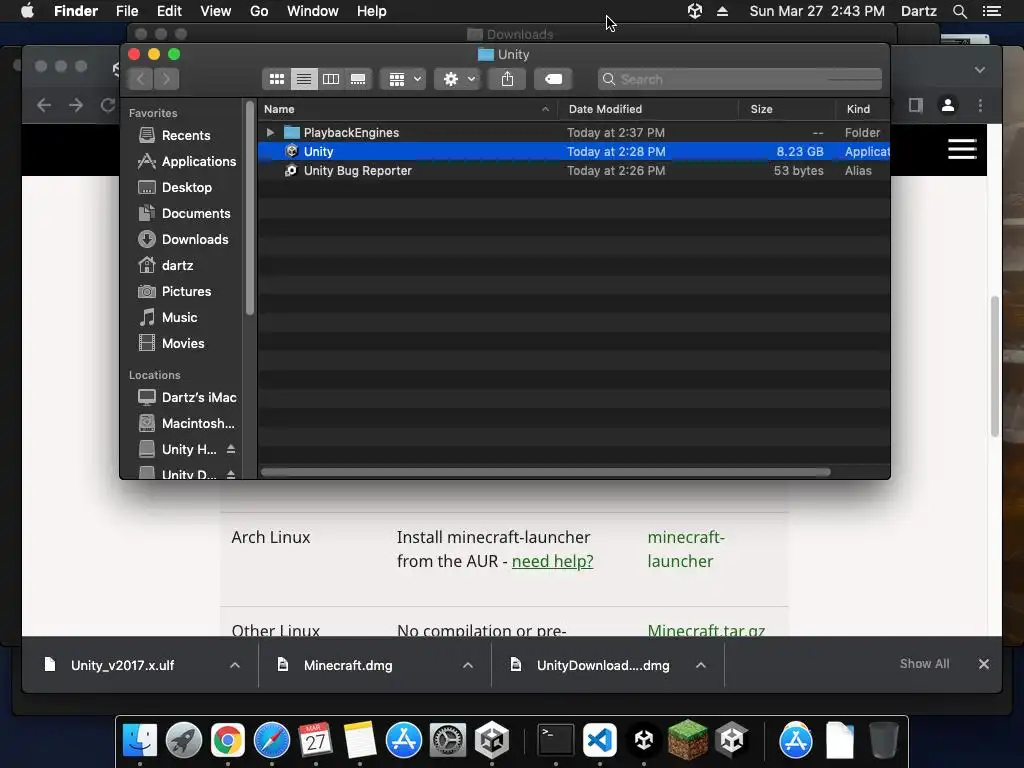
Task: Go forward in Unity Finder window
Action: pyautogui.click(x=167, y=79)
